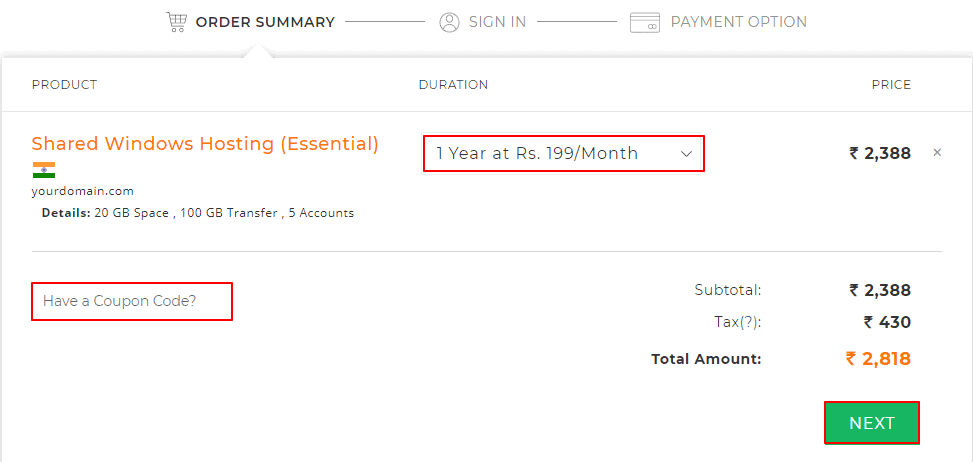973x462 pixels.
Task: Click the user profile icon beside Sign In
Action: 449,22
